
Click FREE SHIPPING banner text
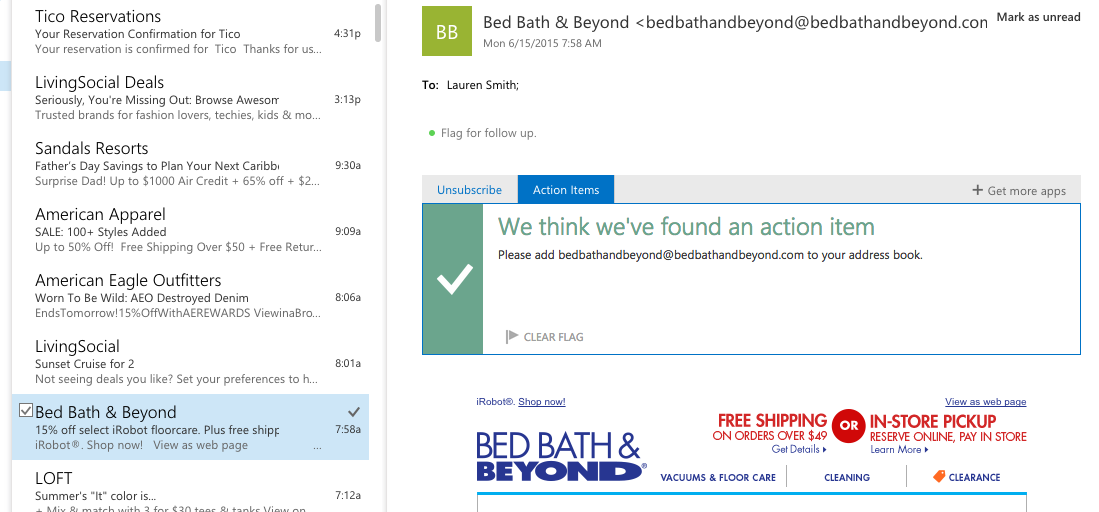[772, 421]
